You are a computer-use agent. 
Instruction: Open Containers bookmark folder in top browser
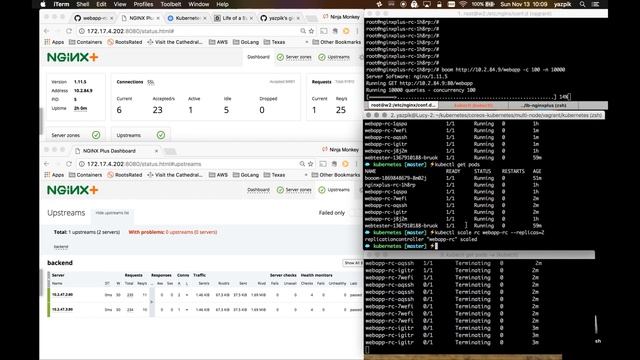[x=85, y=42]
